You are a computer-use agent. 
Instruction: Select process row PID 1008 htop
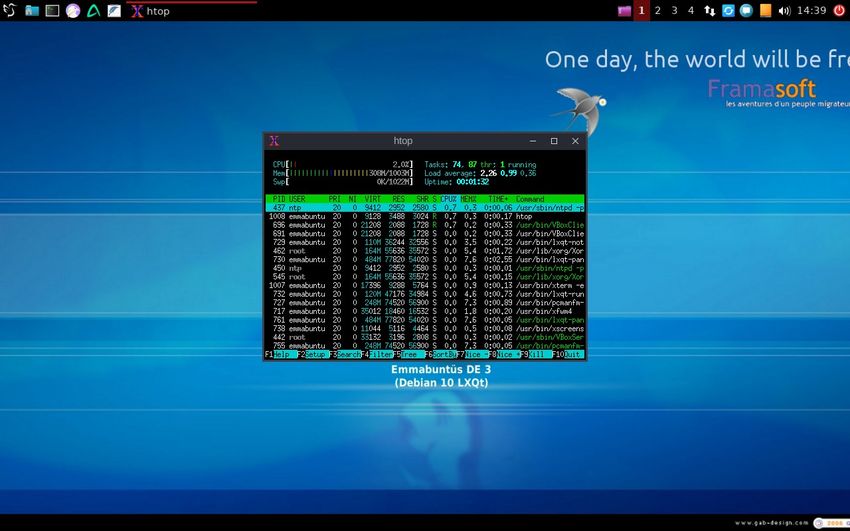click(x=425, y=216)
